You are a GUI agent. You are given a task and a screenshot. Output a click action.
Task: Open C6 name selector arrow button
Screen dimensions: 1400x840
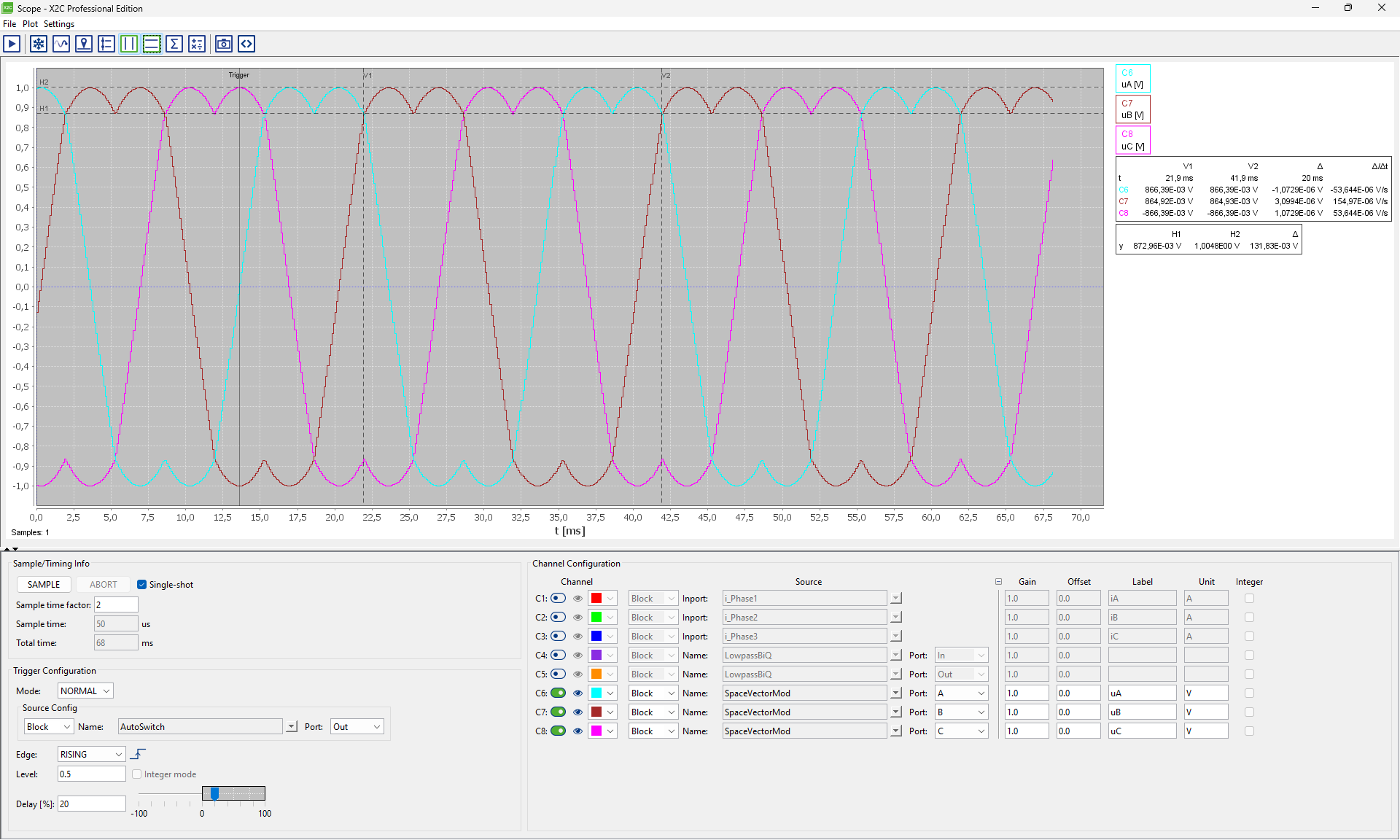(896, 693)
